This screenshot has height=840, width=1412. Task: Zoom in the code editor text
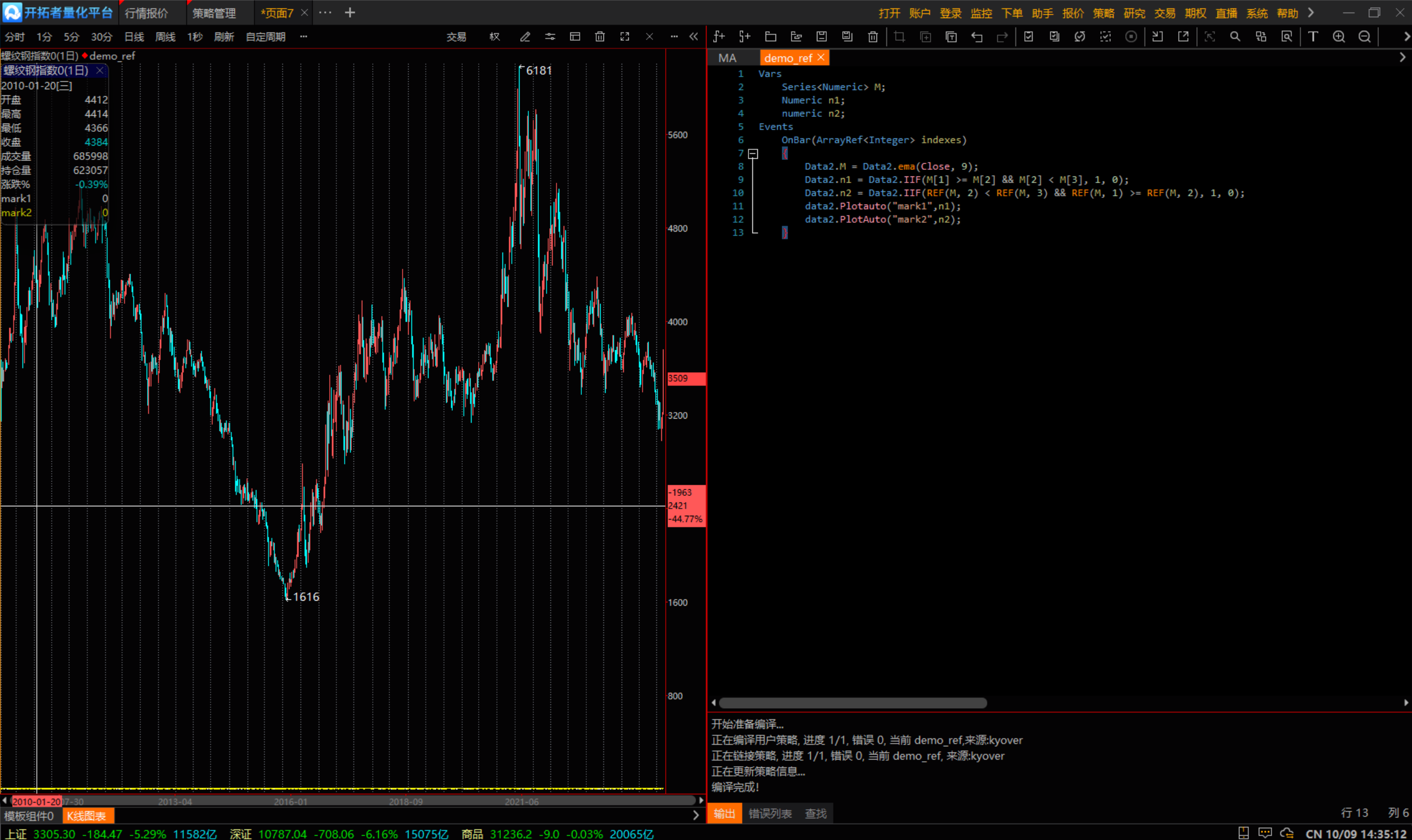[1339, 37]
